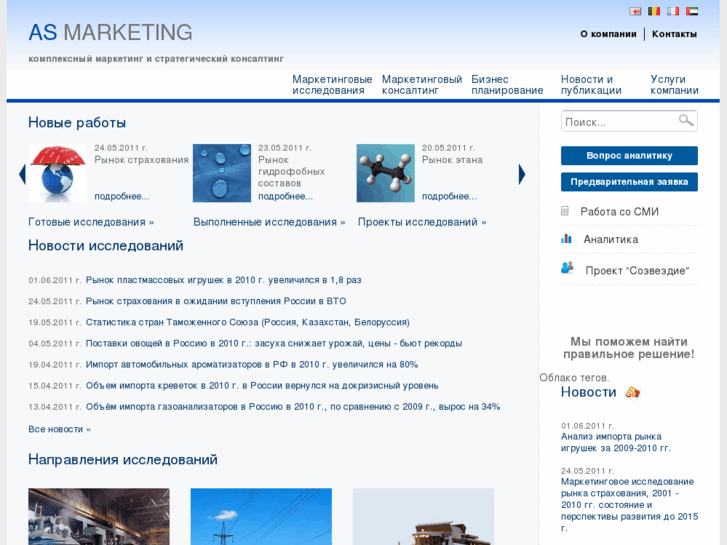Click the Вопрос аналитику button

629,156
